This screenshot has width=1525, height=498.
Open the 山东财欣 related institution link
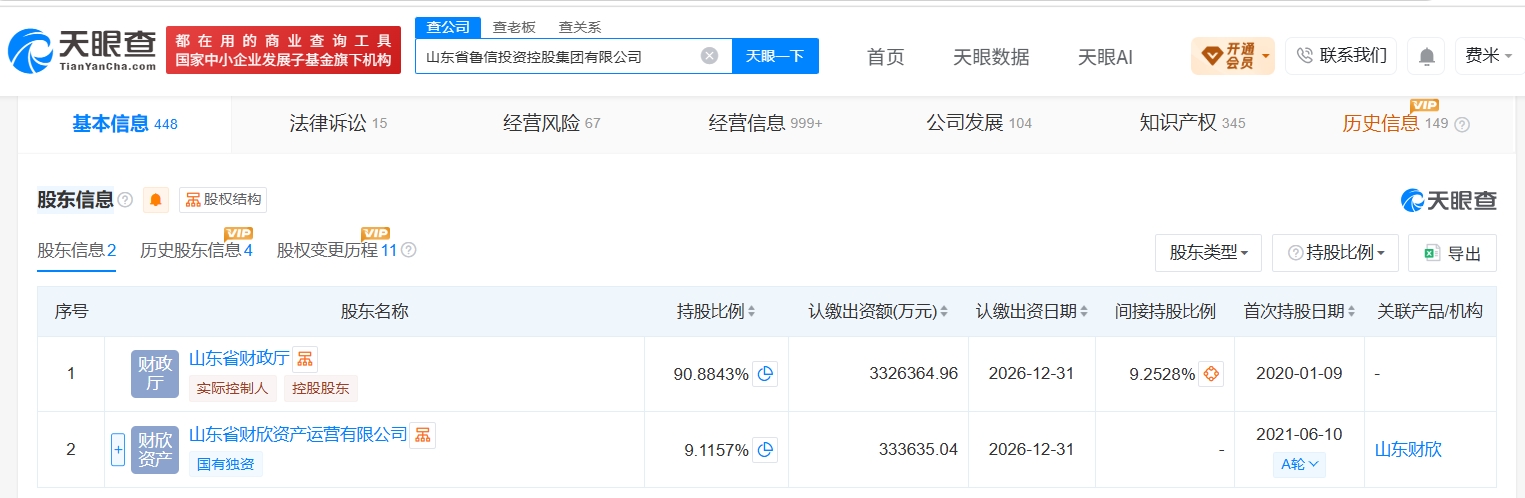pos(1408,450)
